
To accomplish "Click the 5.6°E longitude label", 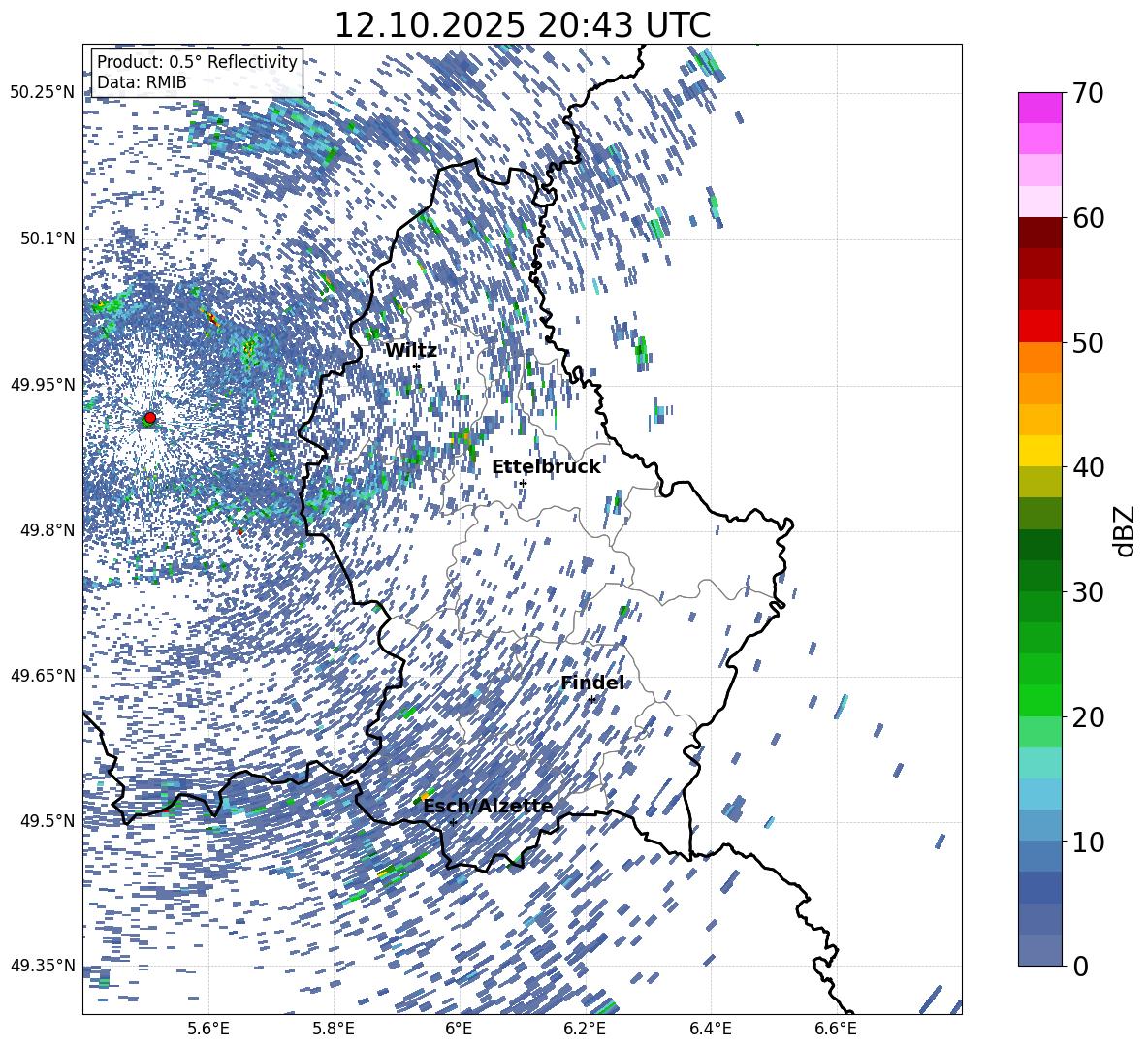I will point(208,1029).
